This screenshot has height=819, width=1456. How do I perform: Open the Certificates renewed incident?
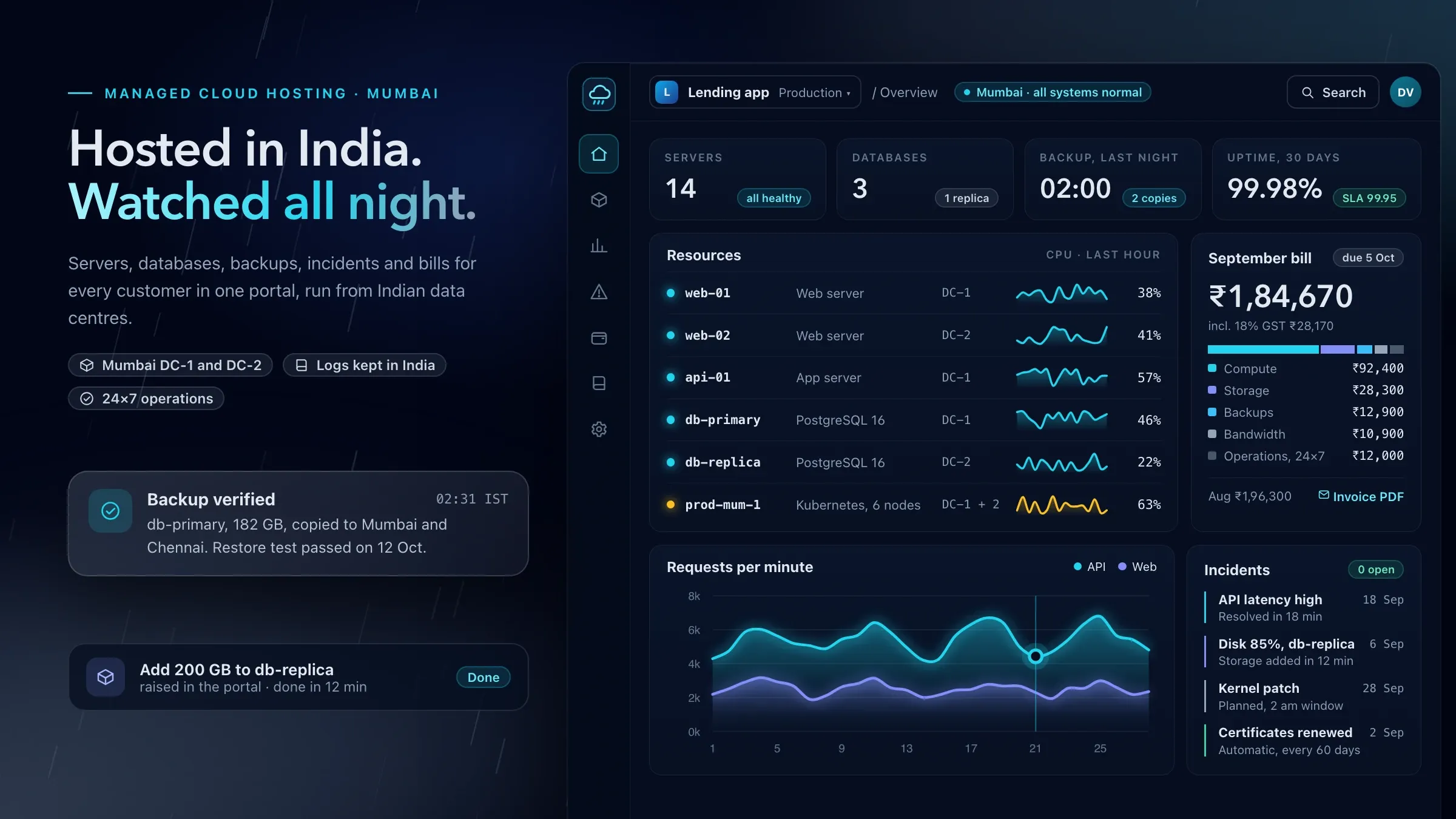click(x=1304, y=741)
